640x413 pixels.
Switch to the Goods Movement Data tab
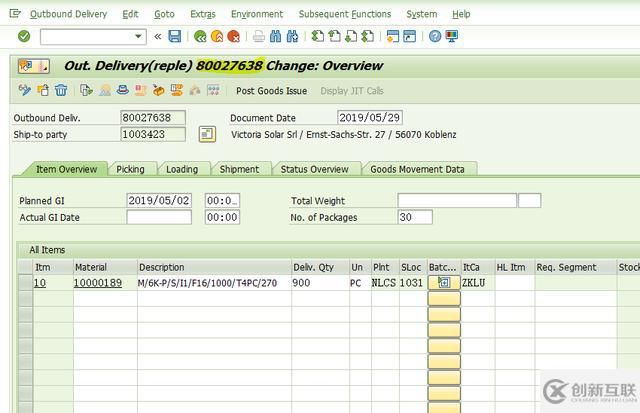[418, 169]
